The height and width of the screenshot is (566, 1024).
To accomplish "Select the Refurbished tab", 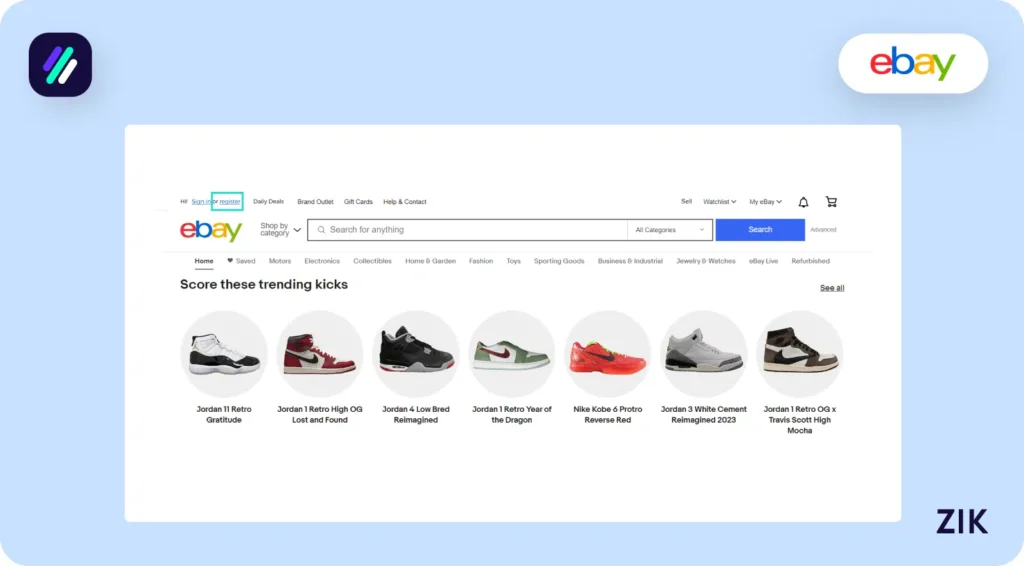I will pos(810,261).
